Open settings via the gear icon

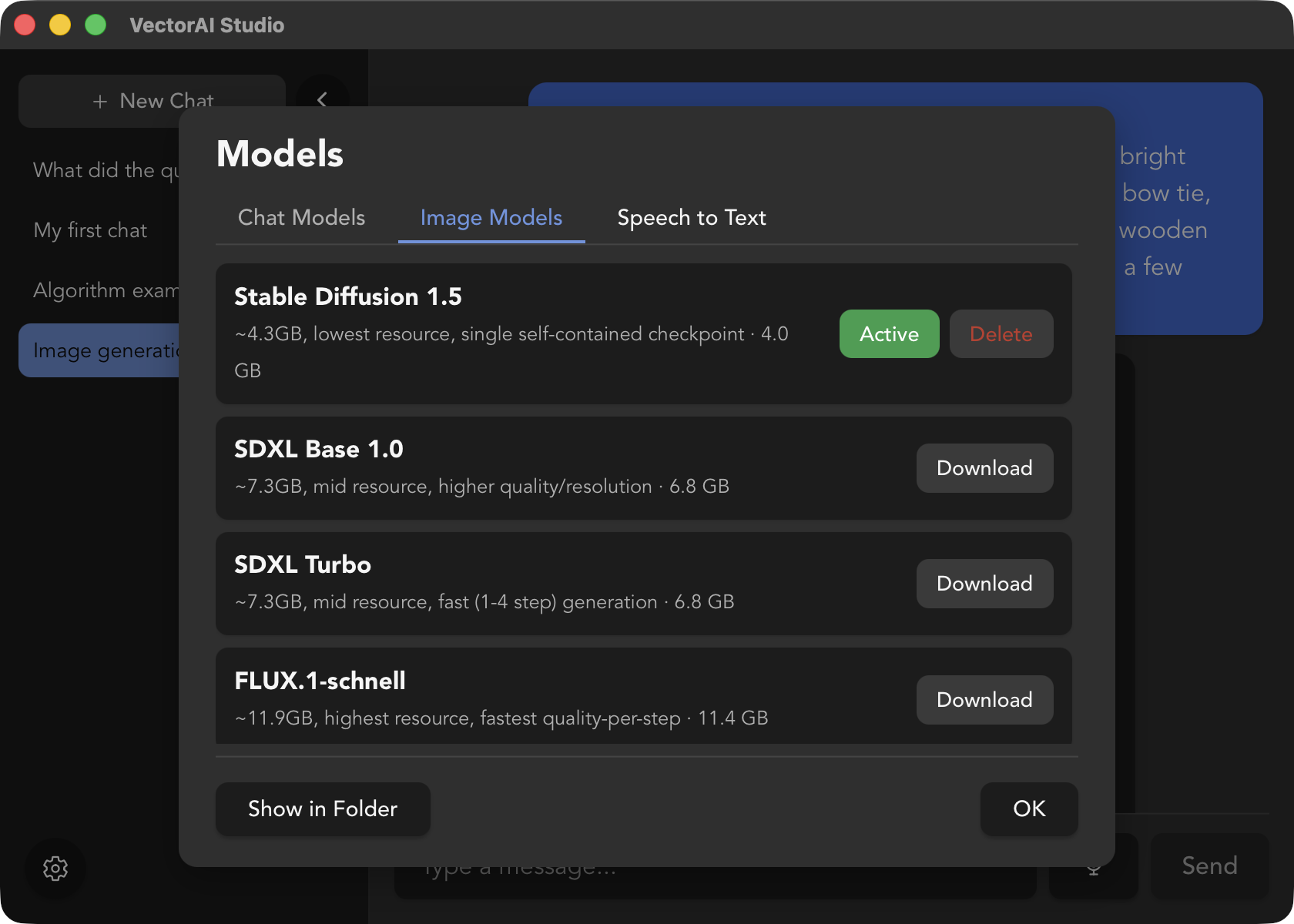coord(55,869)
